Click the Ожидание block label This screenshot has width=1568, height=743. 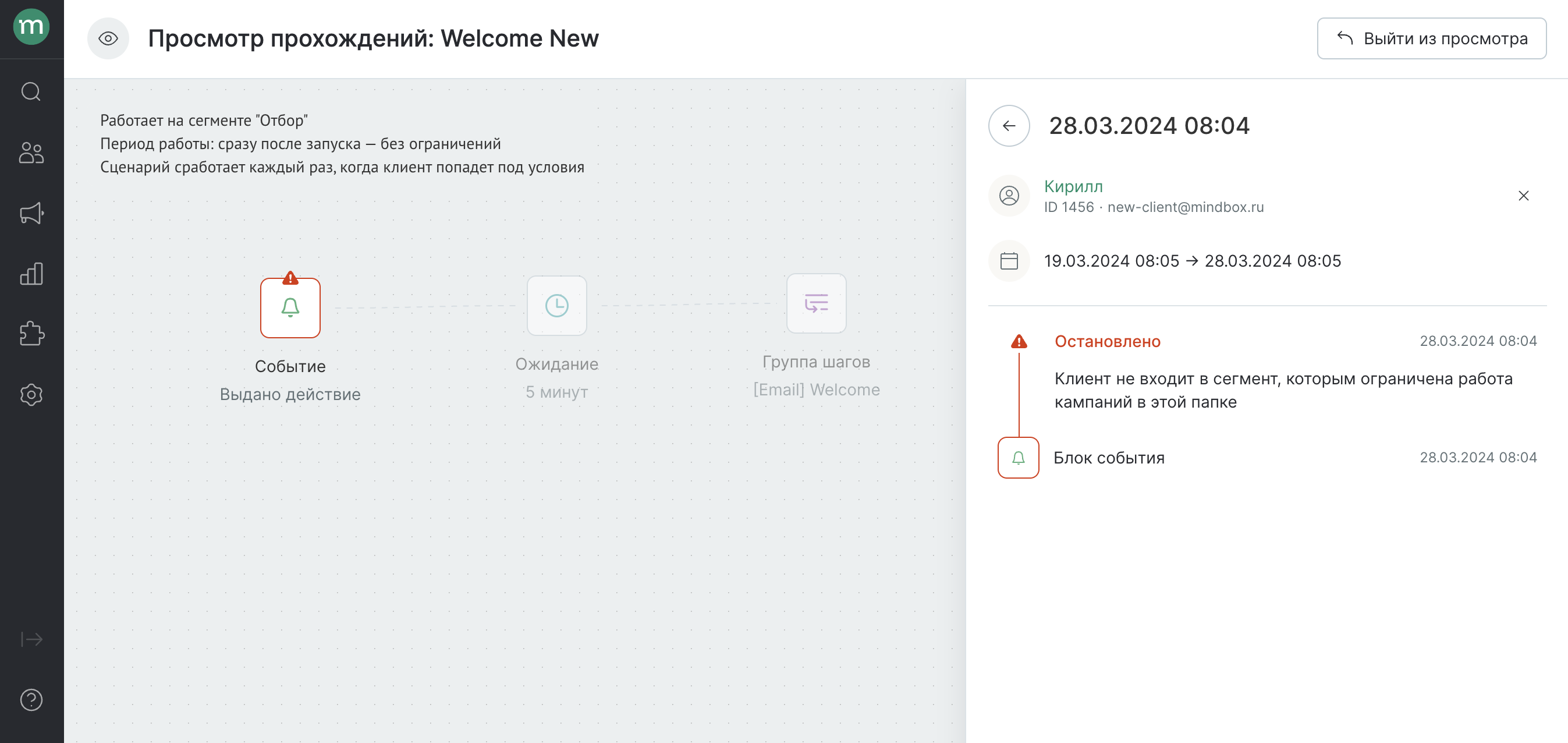(x=556, y=364)
